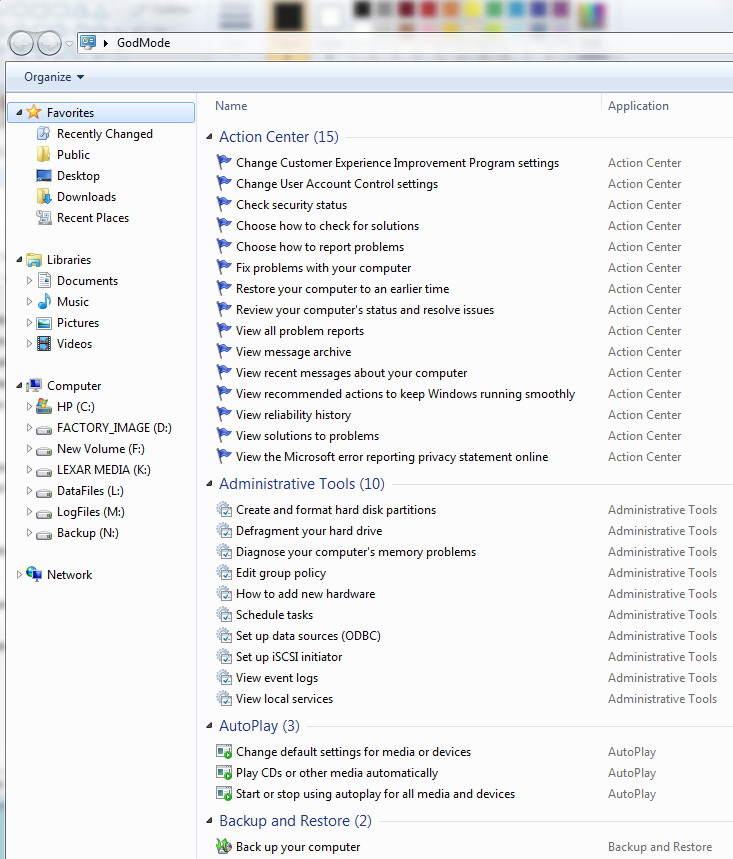This screenshot has height=859, width=733.
Task: Click the Name column header
Action: 231,106
